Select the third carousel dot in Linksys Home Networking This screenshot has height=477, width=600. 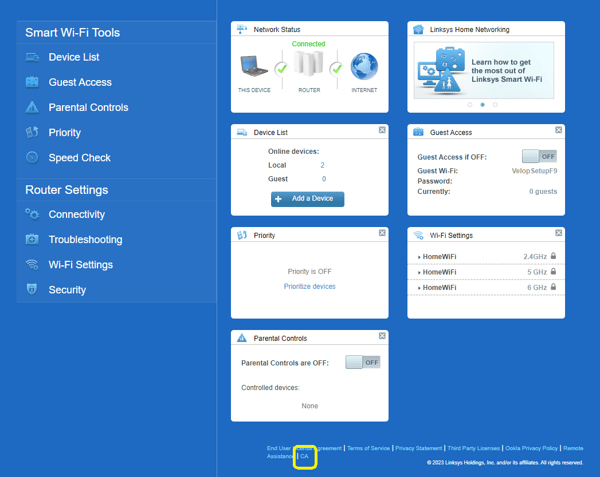point(495,104)
